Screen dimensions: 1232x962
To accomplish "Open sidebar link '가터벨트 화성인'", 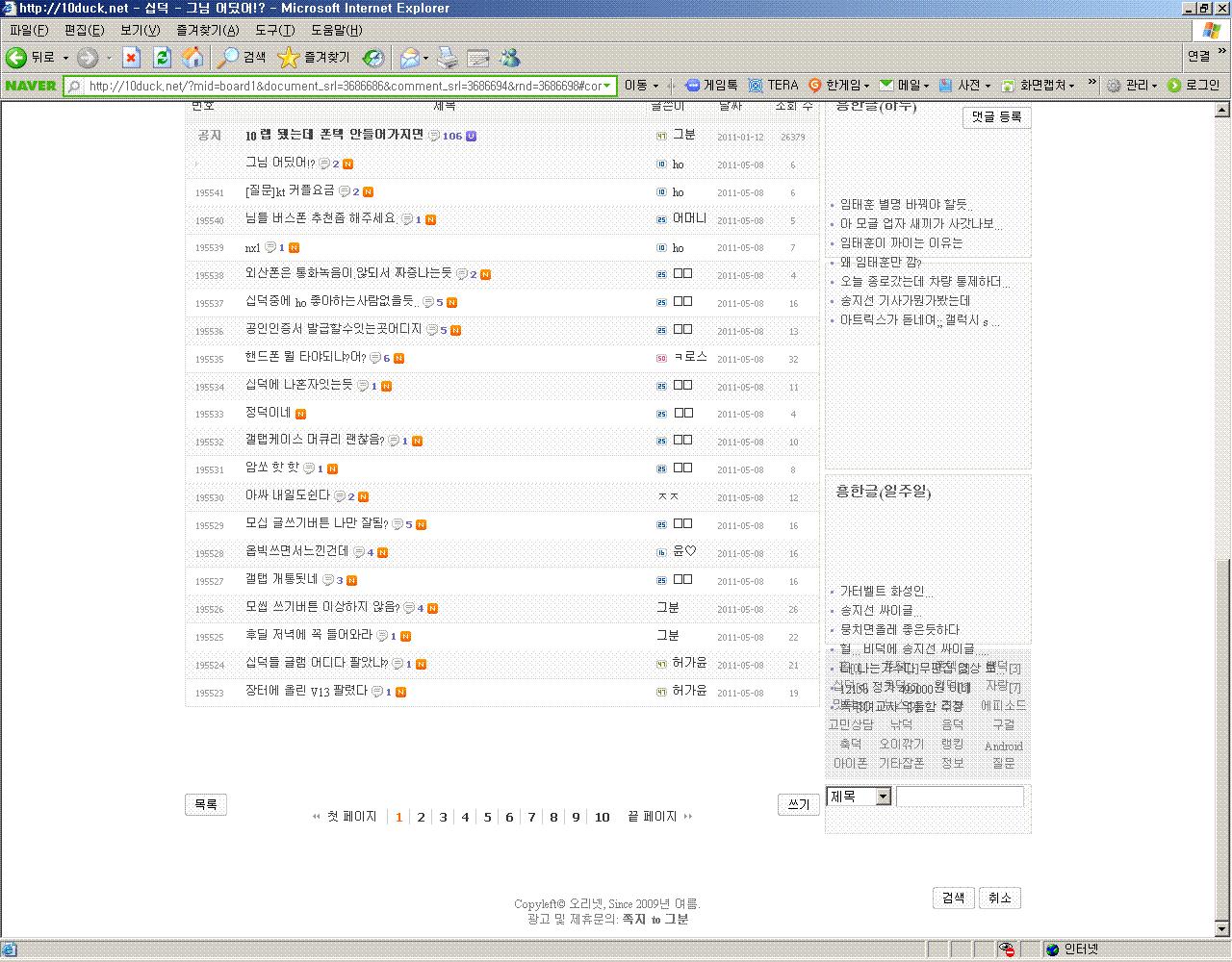I will (x=885, y=592).
